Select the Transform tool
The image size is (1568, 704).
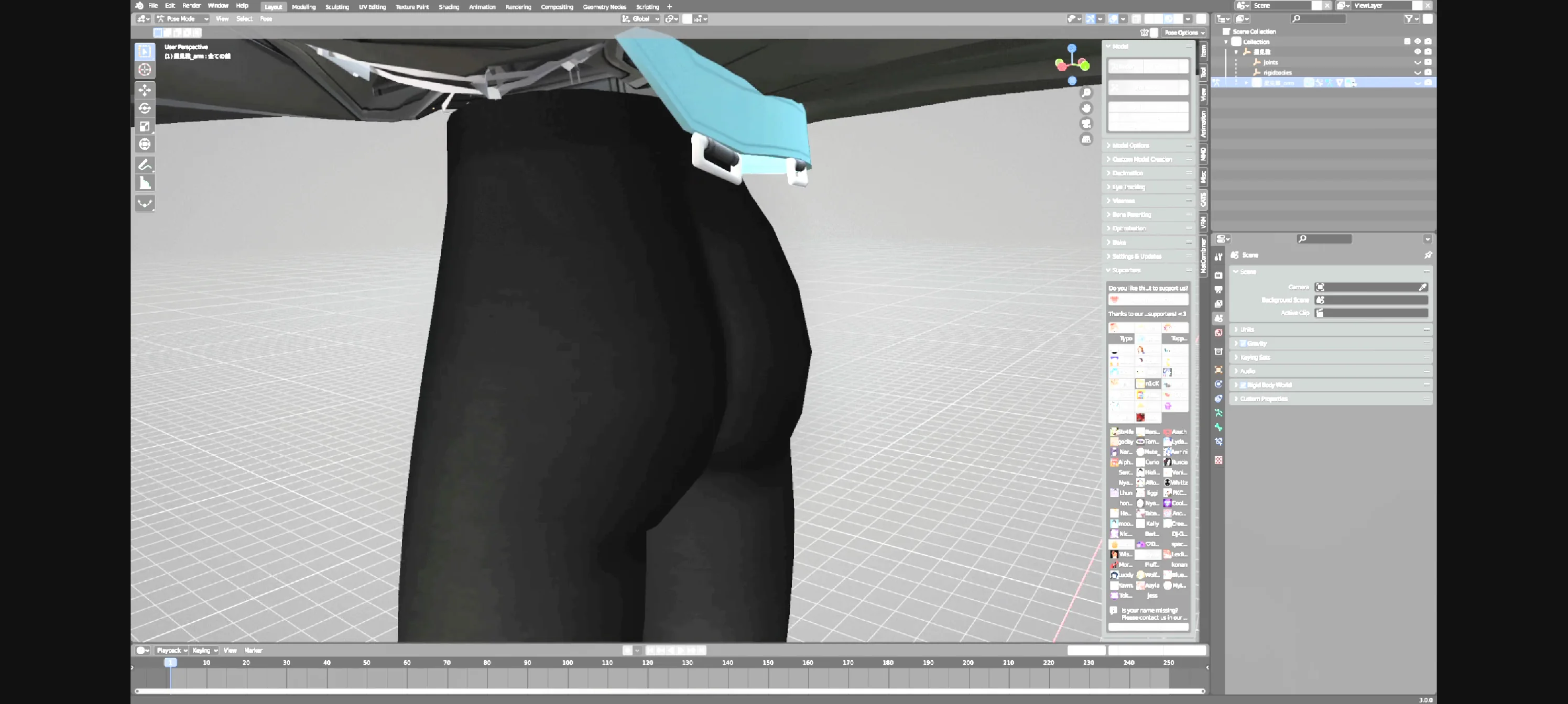coord(145,144)
